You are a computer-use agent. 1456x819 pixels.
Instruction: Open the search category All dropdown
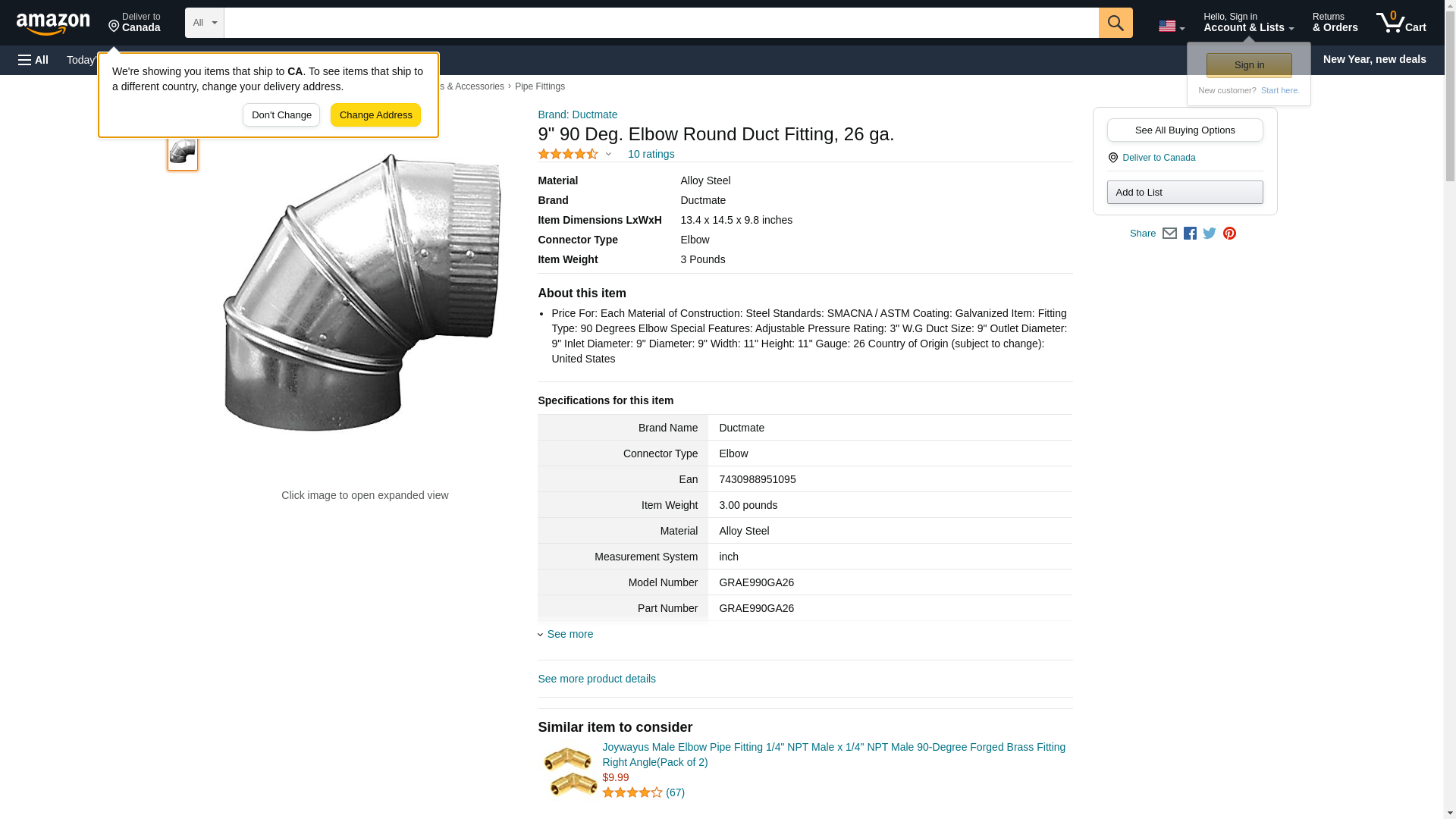click(x=204, y=23)
